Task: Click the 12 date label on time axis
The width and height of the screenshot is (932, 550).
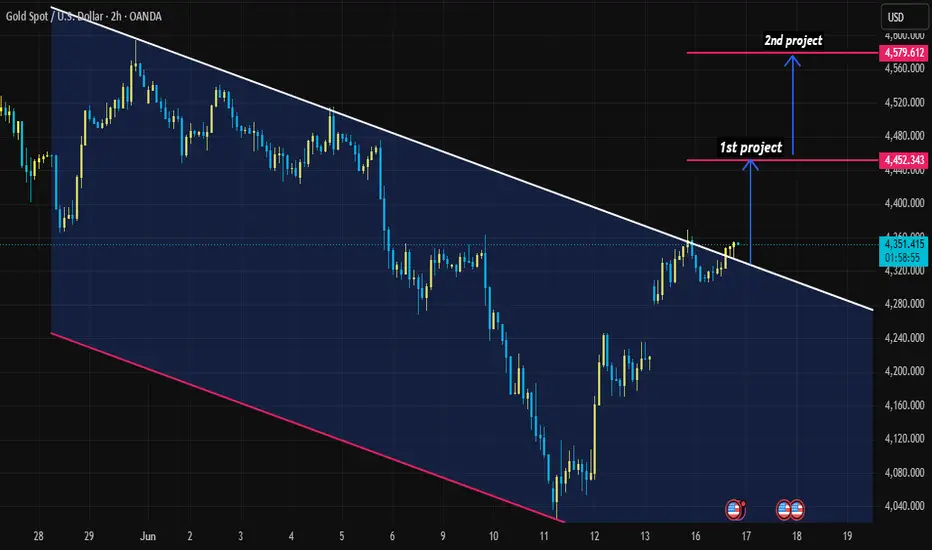Action: click(x=594, y=536)
